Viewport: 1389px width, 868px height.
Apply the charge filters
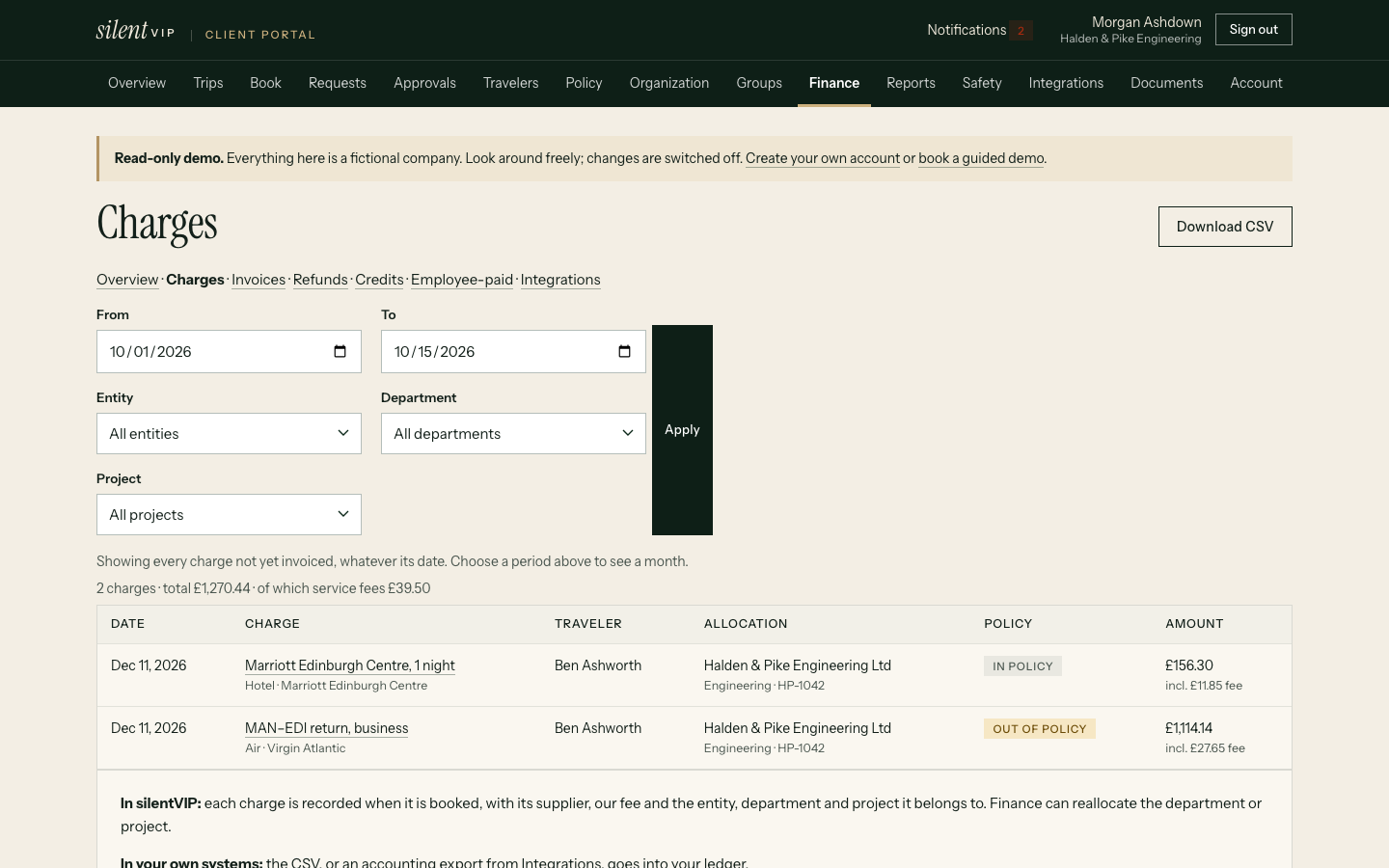click(x=682, y=430)
